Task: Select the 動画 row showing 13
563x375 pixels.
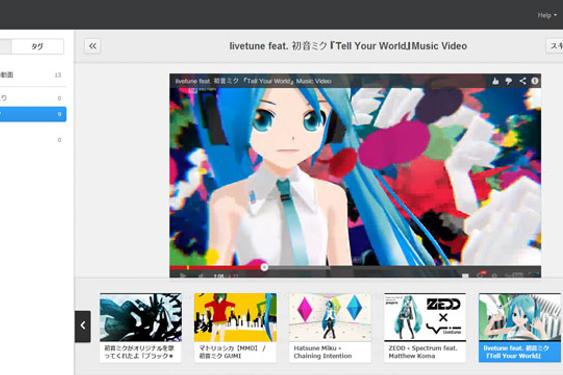Action: pos(32,75)
